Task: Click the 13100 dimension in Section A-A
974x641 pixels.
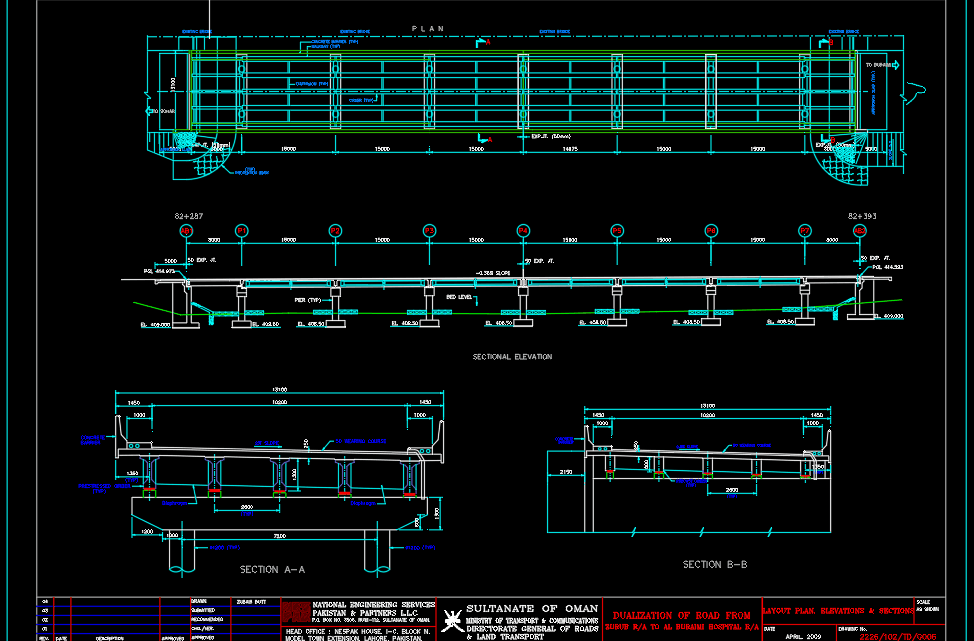Action: tap(280, 389)
